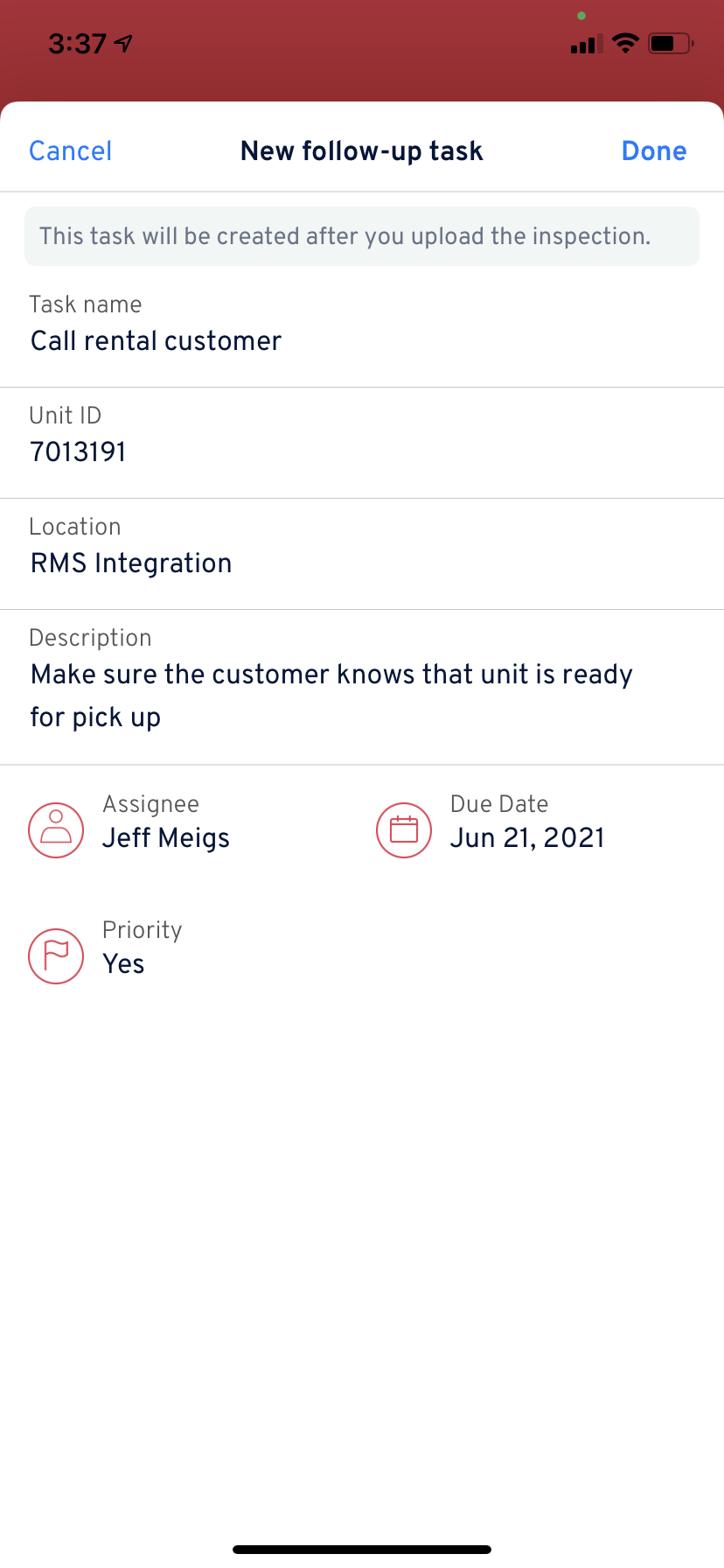Tap the location arrow beside the time

(x=124, y=43)
